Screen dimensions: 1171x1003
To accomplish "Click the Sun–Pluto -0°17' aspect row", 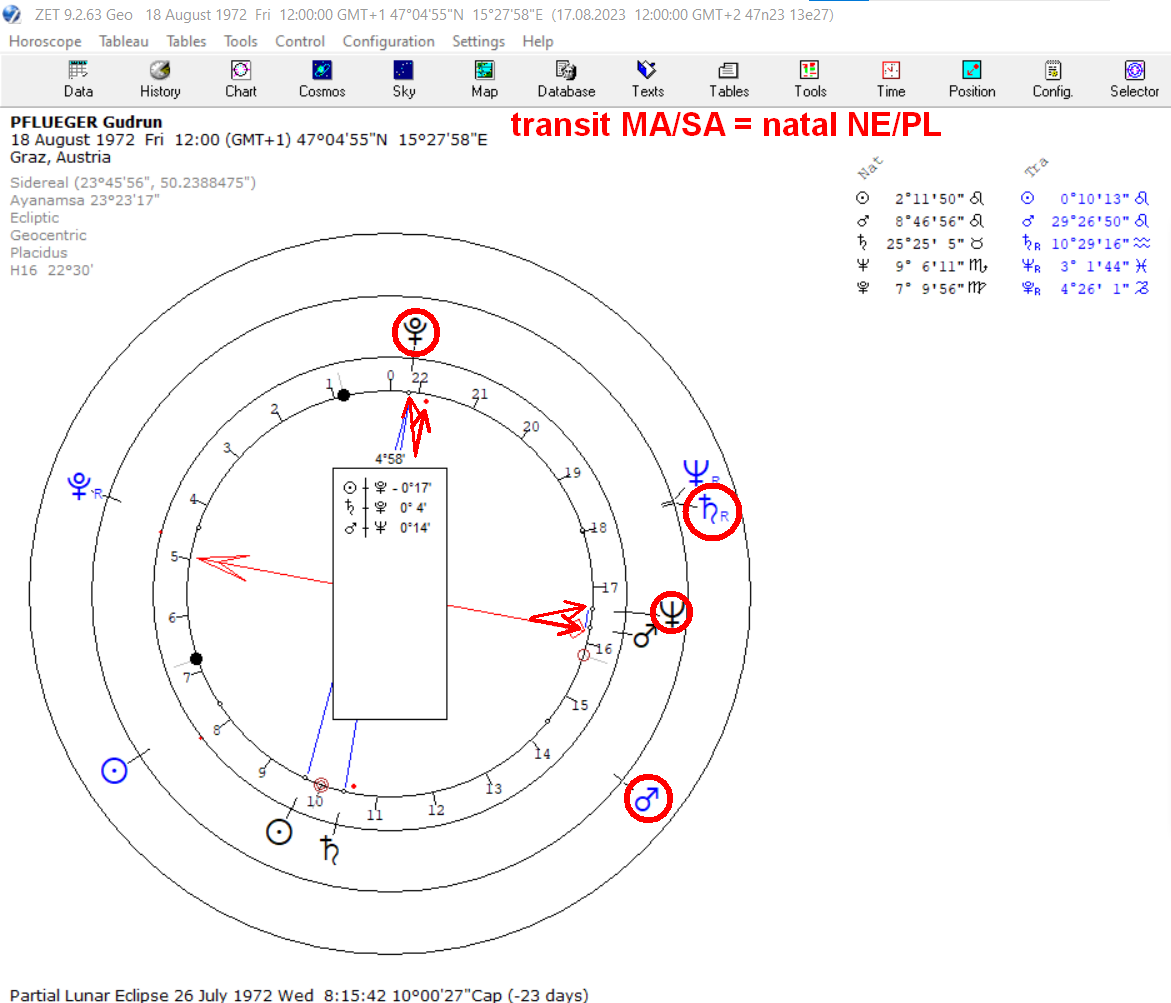I will 388,488.
